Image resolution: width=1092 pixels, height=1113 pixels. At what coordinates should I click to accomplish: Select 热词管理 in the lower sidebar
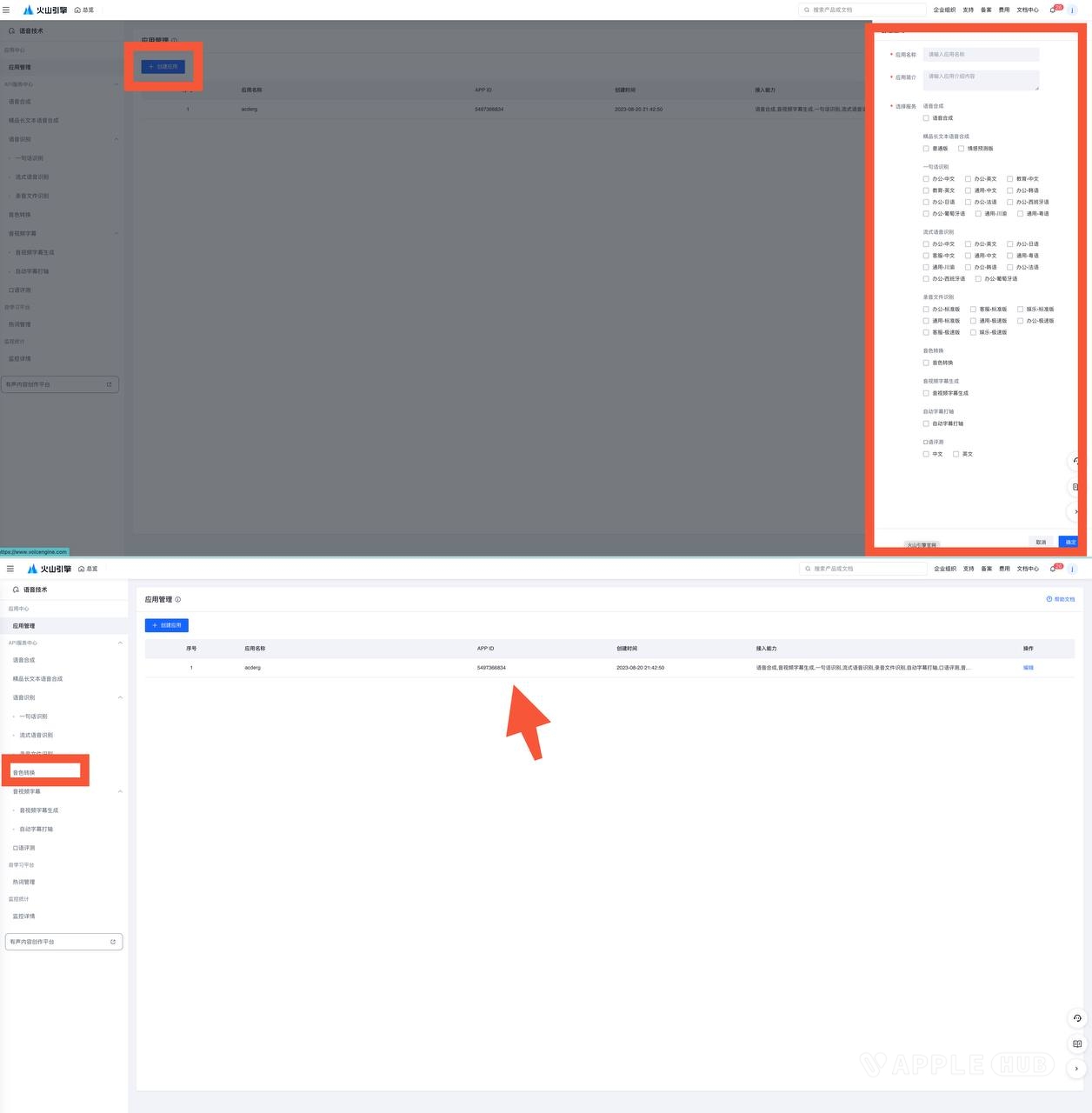tap(24, 882)
